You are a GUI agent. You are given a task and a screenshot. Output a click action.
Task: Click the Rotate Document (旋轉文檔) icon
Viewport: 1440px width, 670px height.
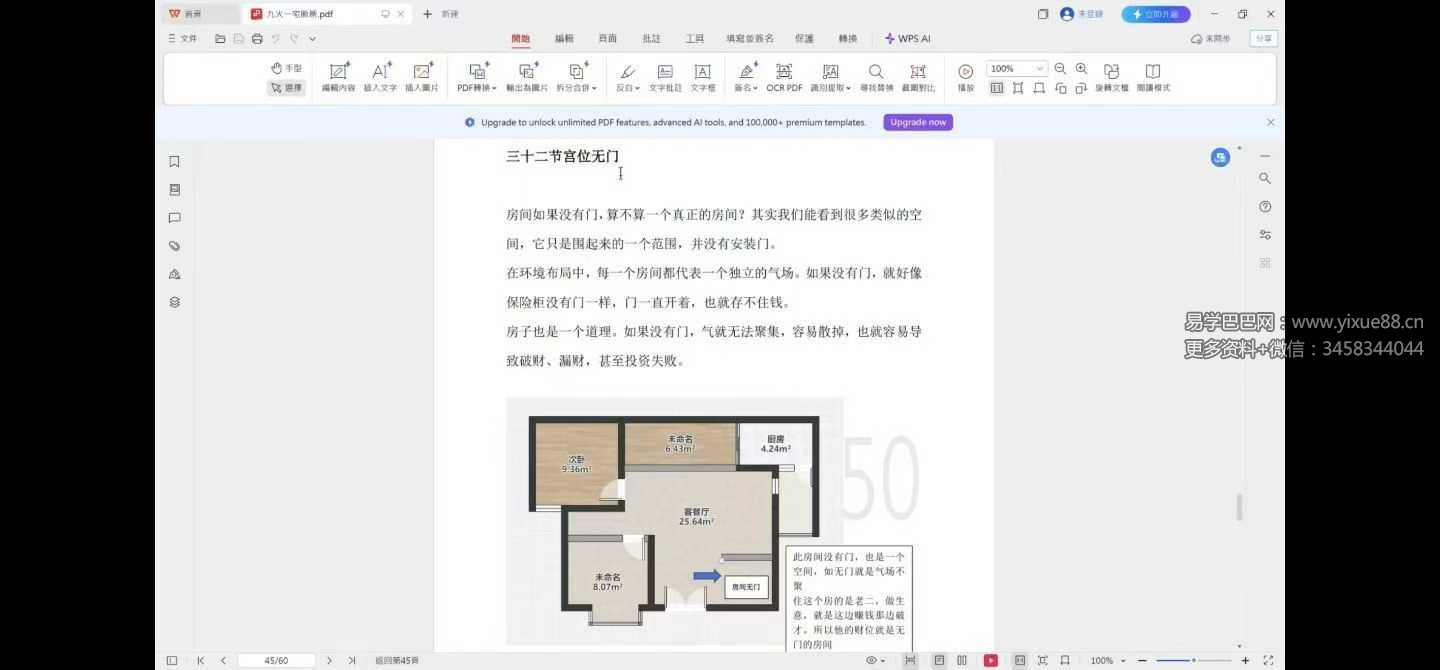coord(1111,76)
